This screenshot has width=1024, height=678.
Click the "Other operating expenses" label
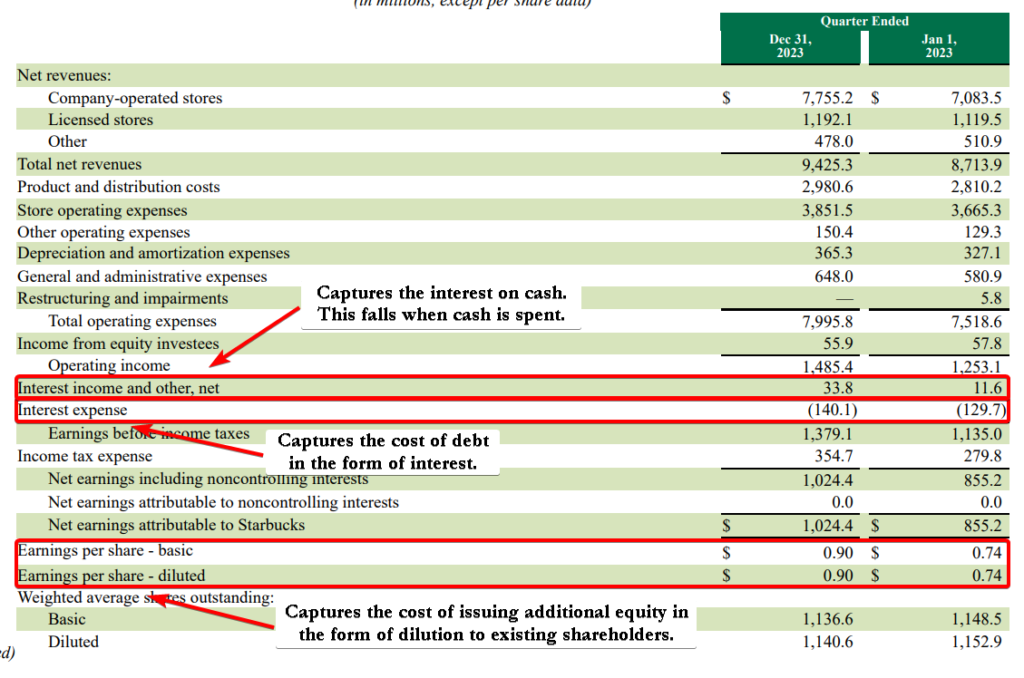pos(104,232)
